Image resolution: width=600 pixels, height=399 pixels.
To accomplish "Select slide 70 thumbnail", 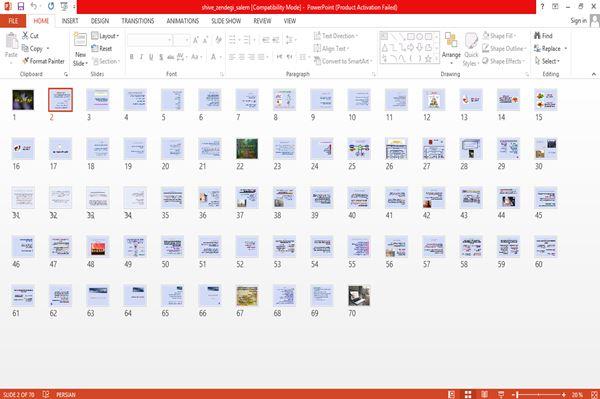I will click(x=359, y=296).
